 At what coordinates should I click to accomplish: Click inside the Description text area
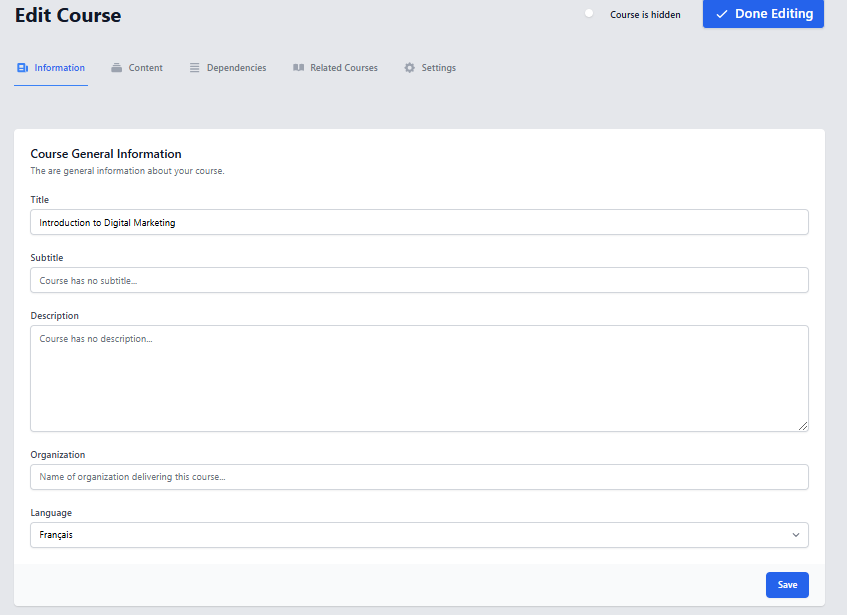(x=419, y=378)
